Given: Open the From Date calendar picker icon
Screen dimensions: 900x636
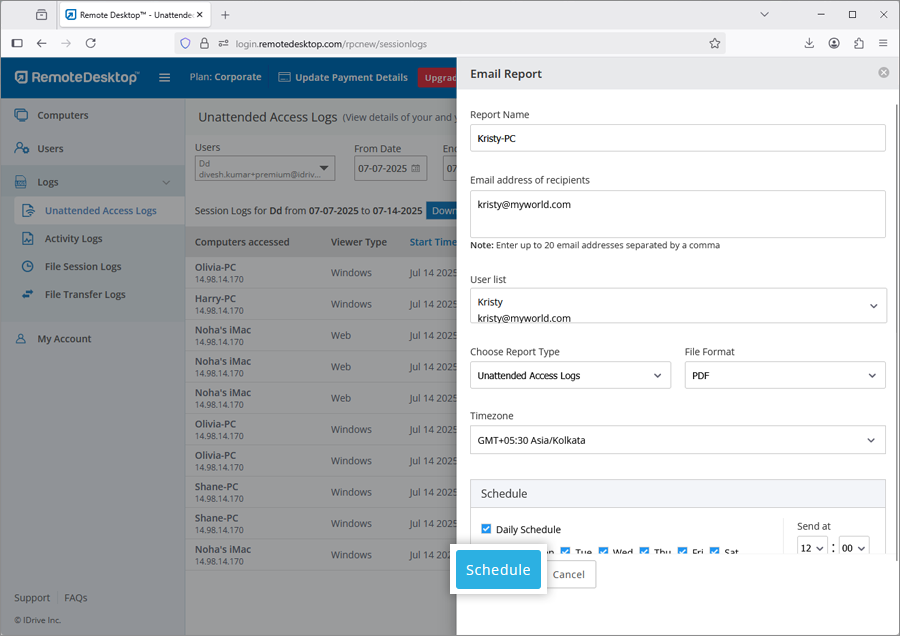Looking at the screenshot, I should tap(416, 169).
